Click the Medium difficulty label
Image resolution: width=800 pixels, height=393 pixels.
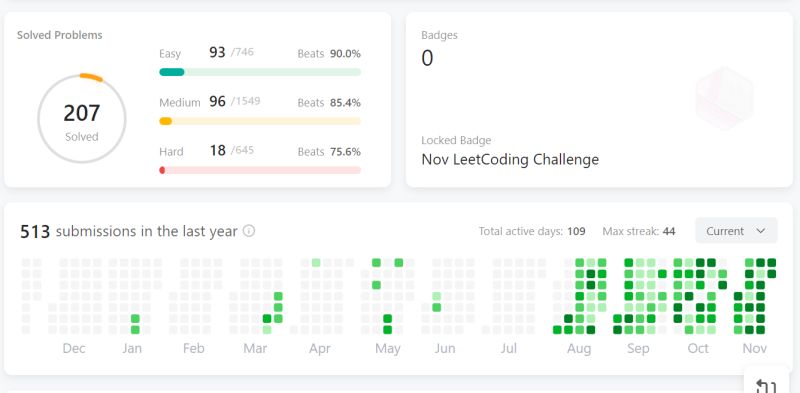pyautogui.click(x=180, y=103)
